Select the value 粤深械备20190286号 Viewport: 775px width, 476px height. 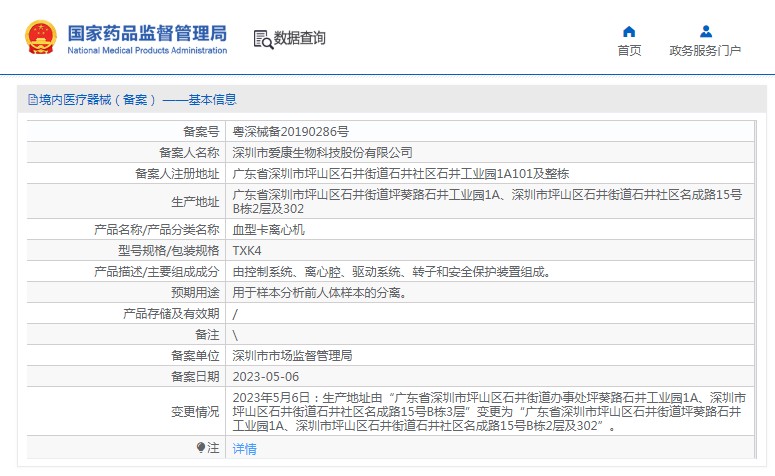(291, 132)
